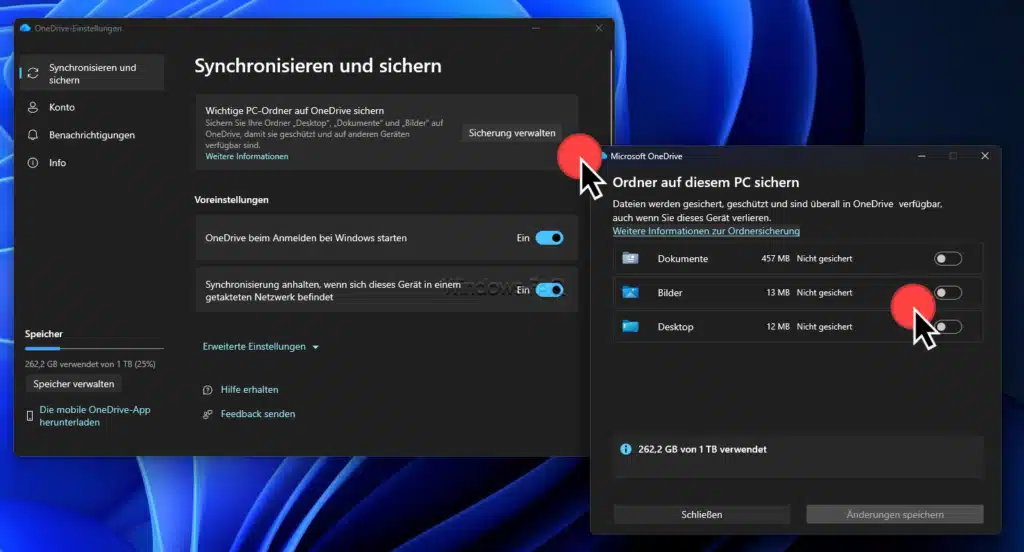Click the Bilder folder name
Viewport: 1024px width, 552px height.
669,293
